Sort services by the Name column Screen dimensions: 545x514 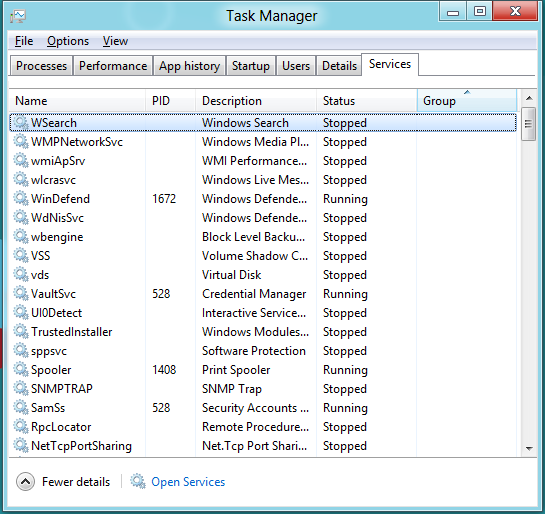tap(77, 101)
